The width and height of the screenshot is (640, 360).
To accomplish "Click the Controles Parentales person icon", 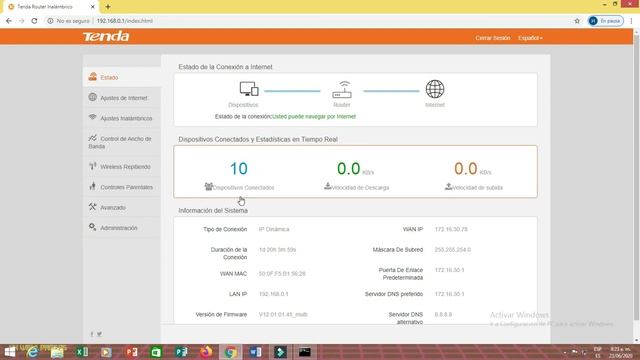I will pyautogui.click(x=93, y=186).
